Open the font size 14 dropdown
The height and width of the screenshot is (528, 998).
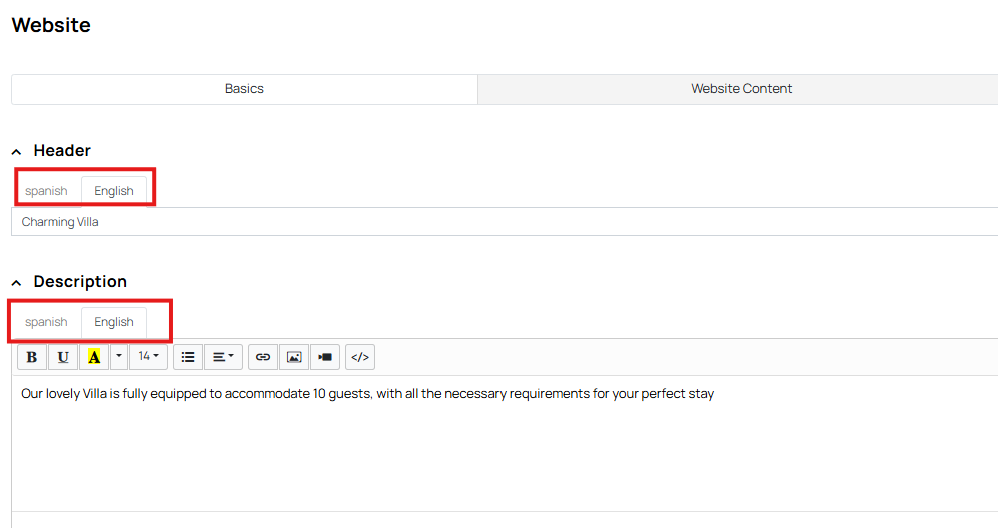click(148, 357)
